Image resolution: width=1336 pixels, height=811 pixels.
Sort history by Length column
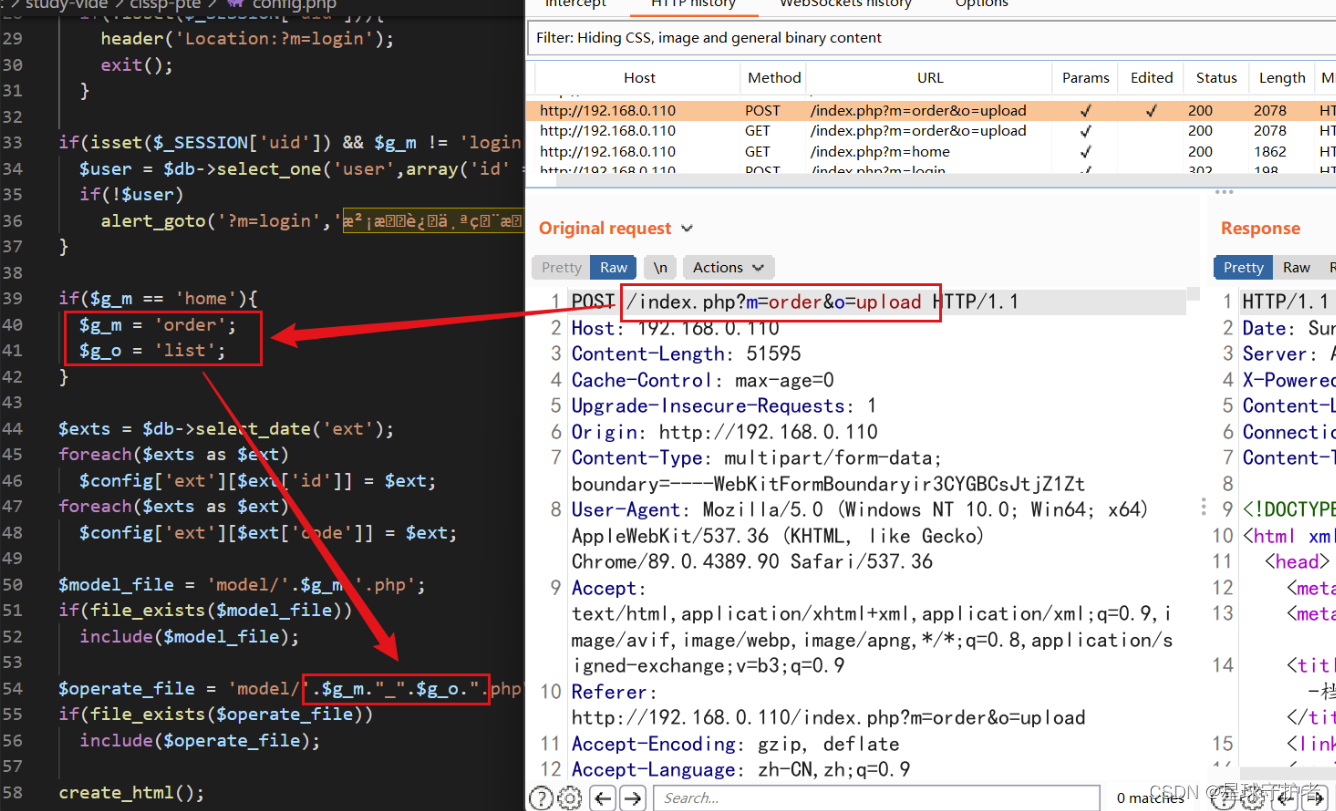coord(1282,77)
